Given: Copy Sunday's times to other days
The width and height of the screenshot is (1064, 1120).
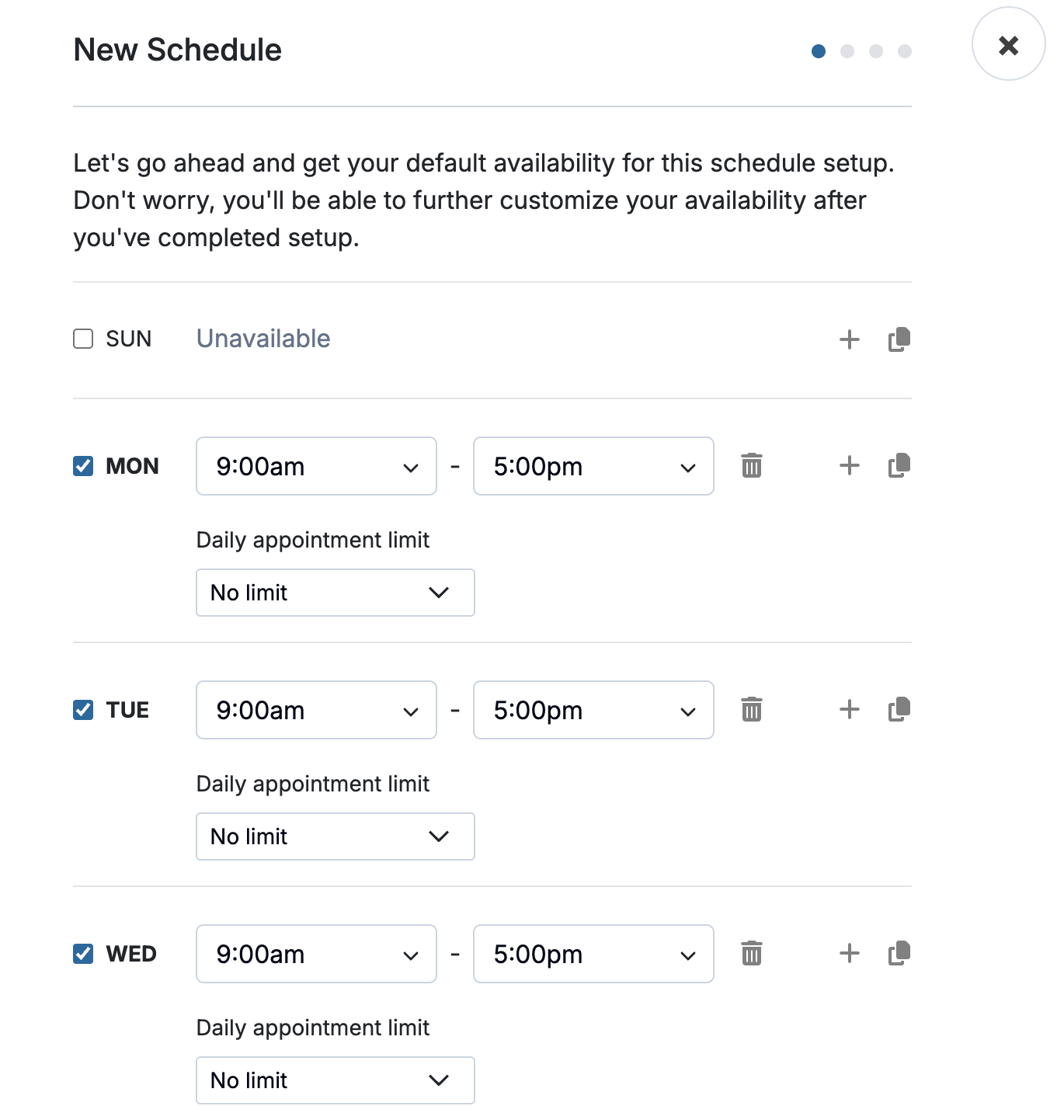Looking at the screenshot, I should pos(899,339).
